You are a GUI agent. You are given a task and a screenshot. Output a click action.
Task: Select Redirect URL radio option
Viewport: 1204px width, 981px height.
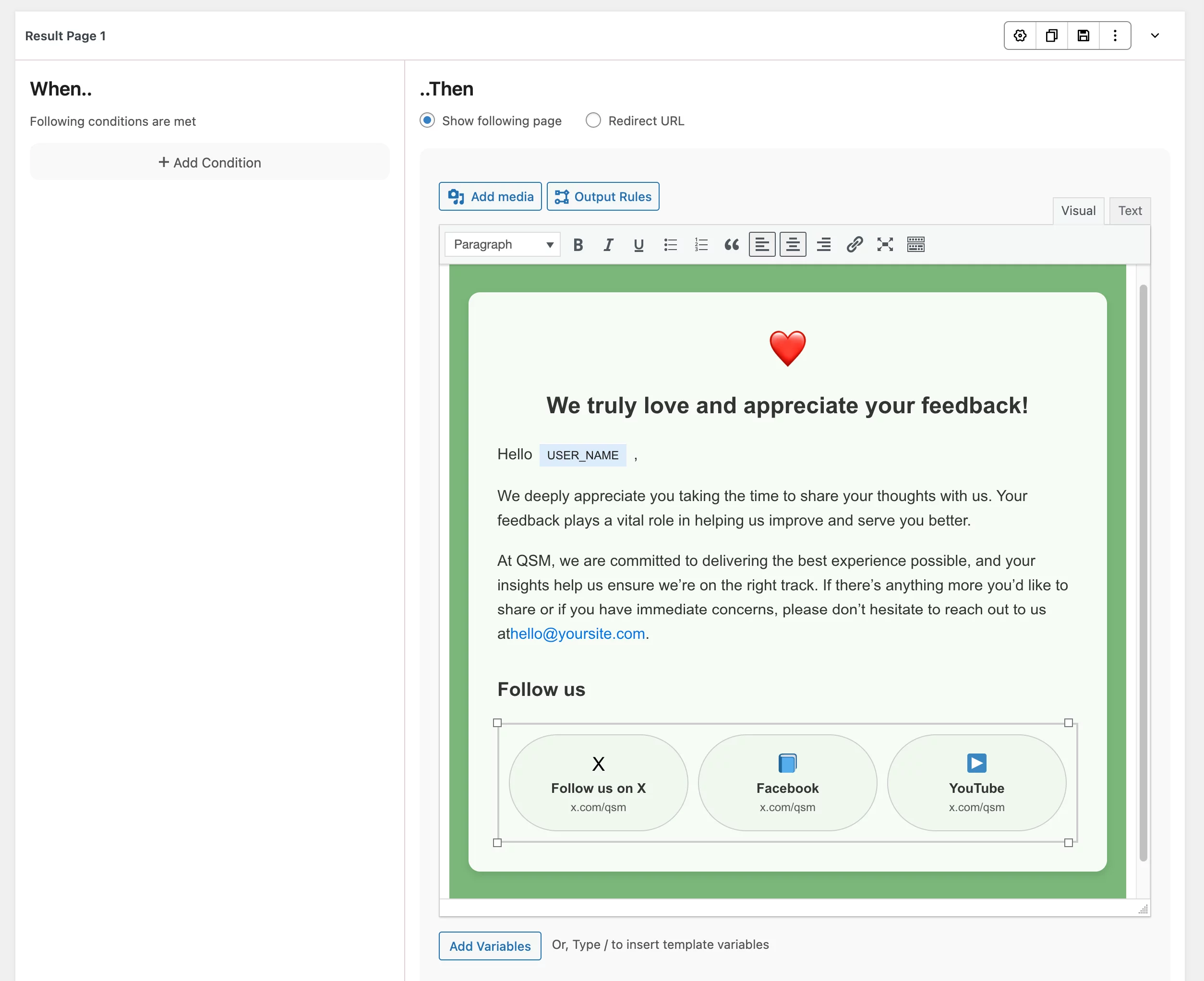click(593, 120)
